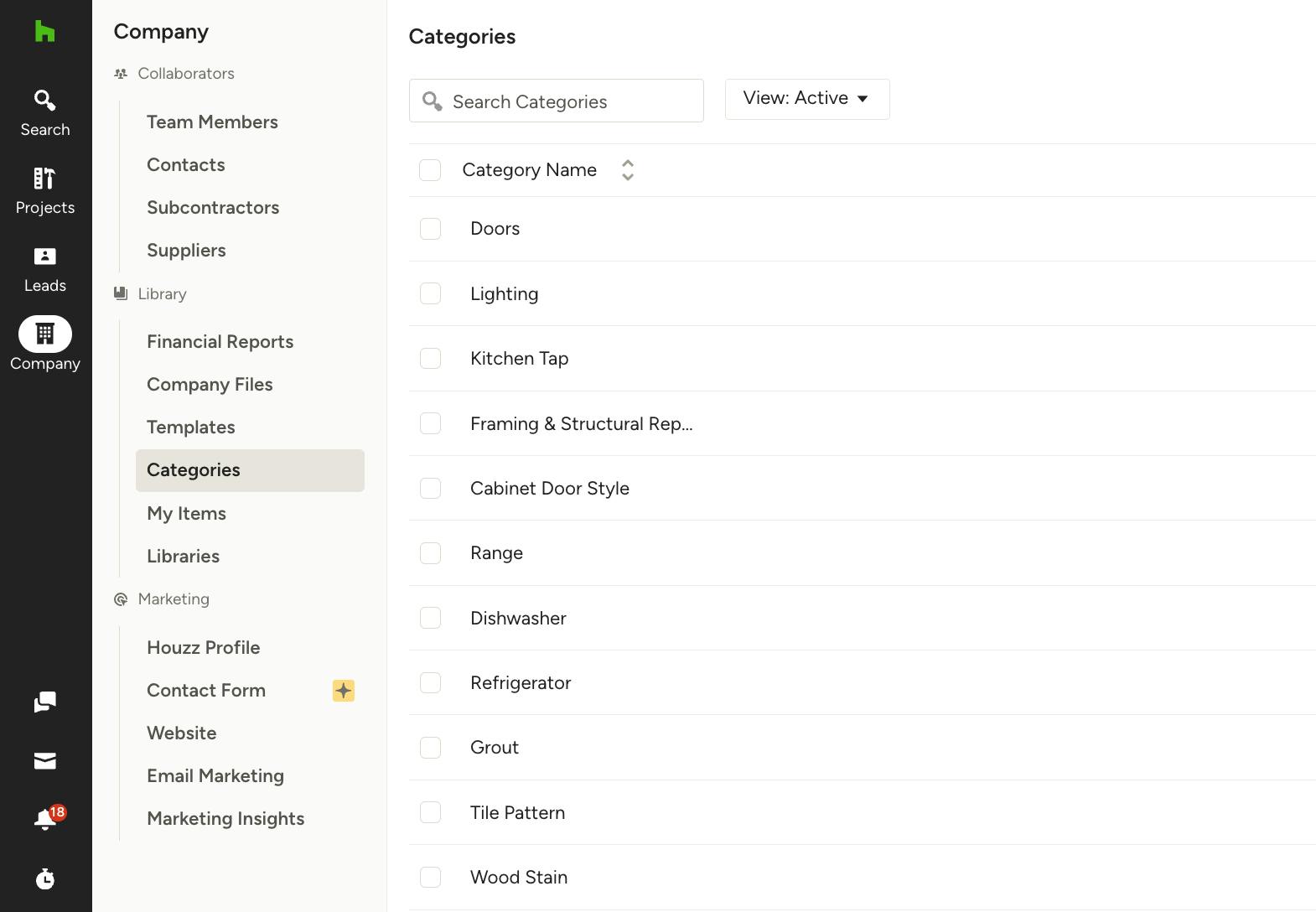Click the sparkle badge beside Contact Form
The image size is (1316, 912).
click(x=344, y=691)
